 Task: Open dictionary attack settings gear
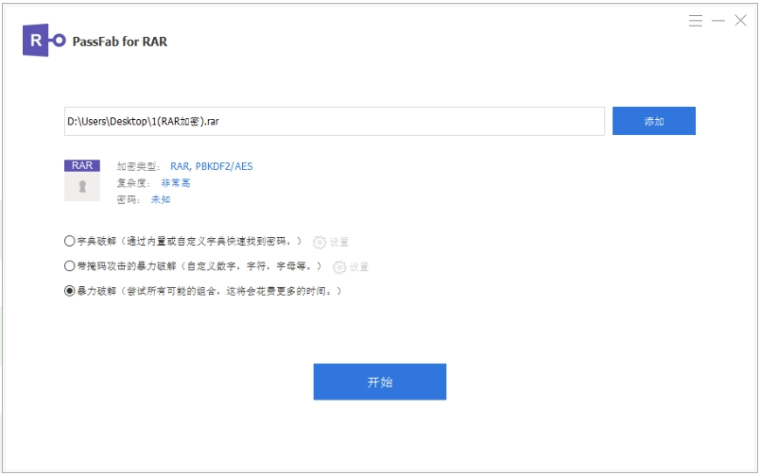point(319,242)
